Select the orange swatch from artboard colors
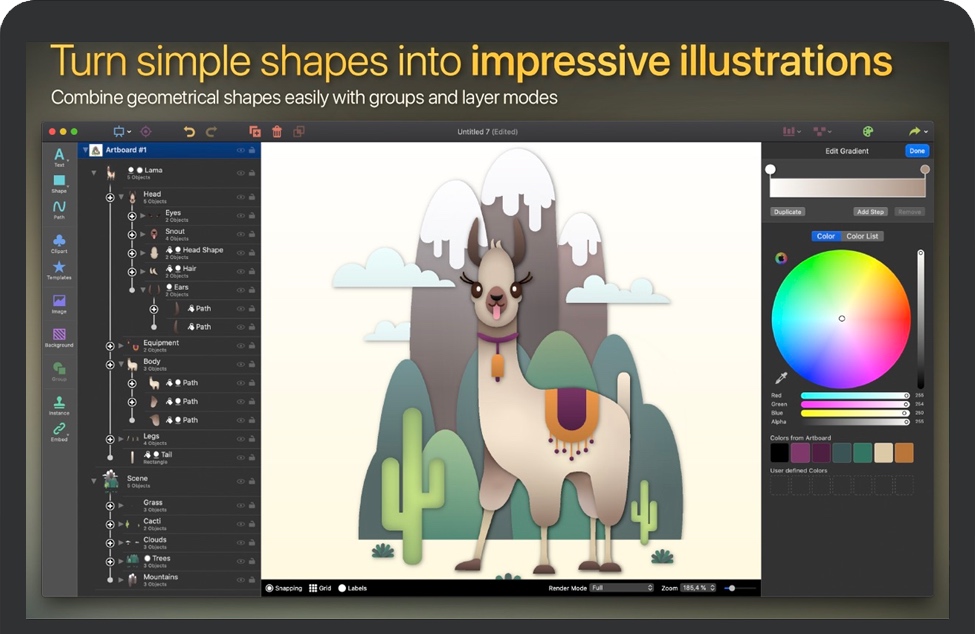The image size is (975, 634). 904,453
